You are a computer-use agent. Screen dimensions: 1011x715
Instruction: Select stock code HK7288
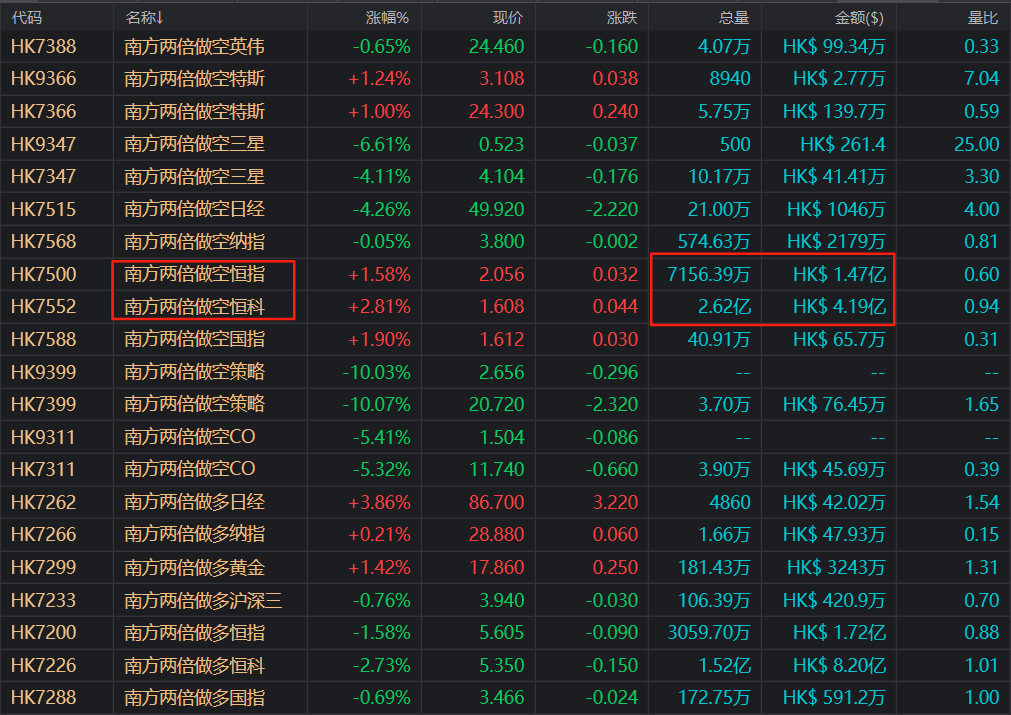click(x=43, y=698)
